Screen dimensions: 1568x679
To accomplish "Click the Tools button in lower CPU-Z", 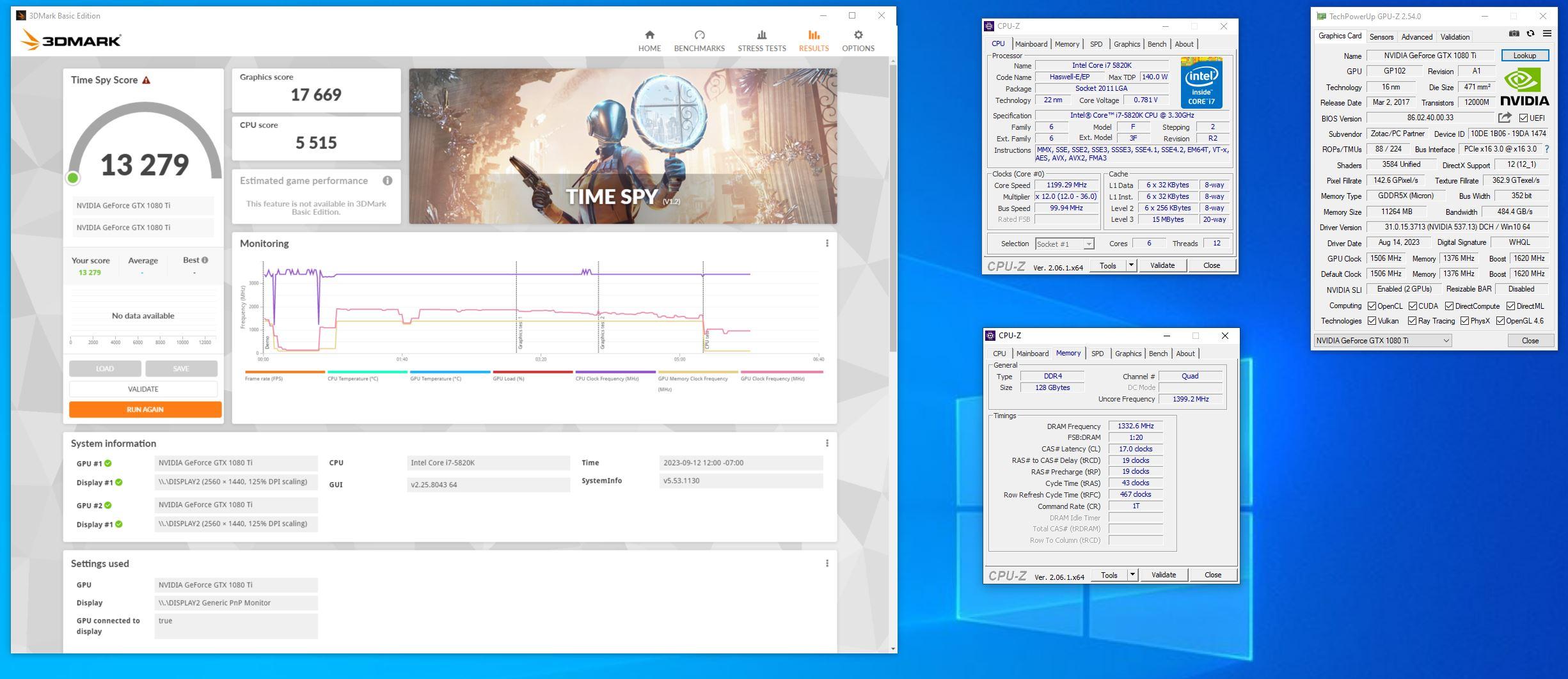I will click(x=1109, y=575).
